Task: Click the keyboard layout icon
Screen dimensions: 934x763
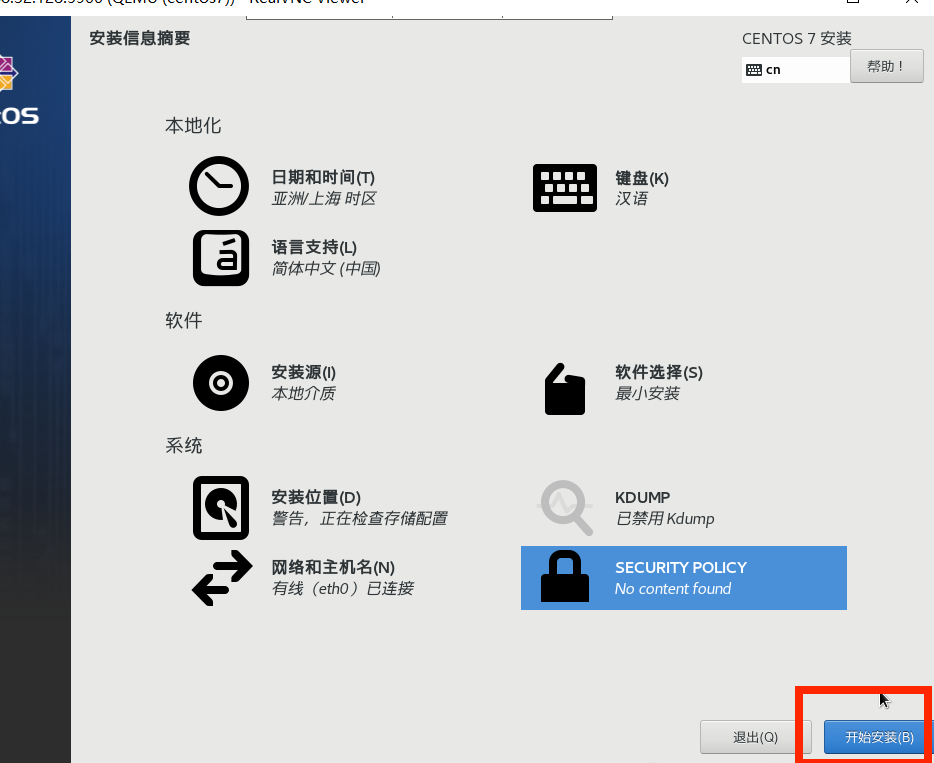Action: pyautogui.click(x=565, y=188)
